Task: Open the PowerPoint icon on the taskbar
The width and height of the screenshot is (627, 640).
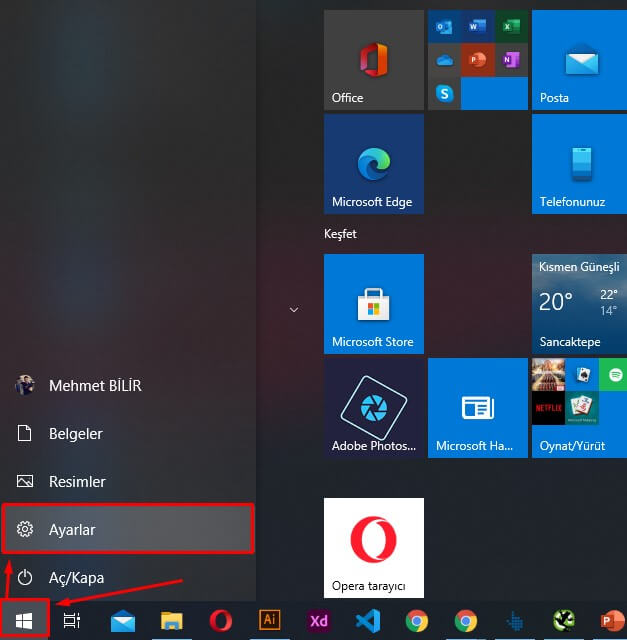Action: [x=613, y=621]
